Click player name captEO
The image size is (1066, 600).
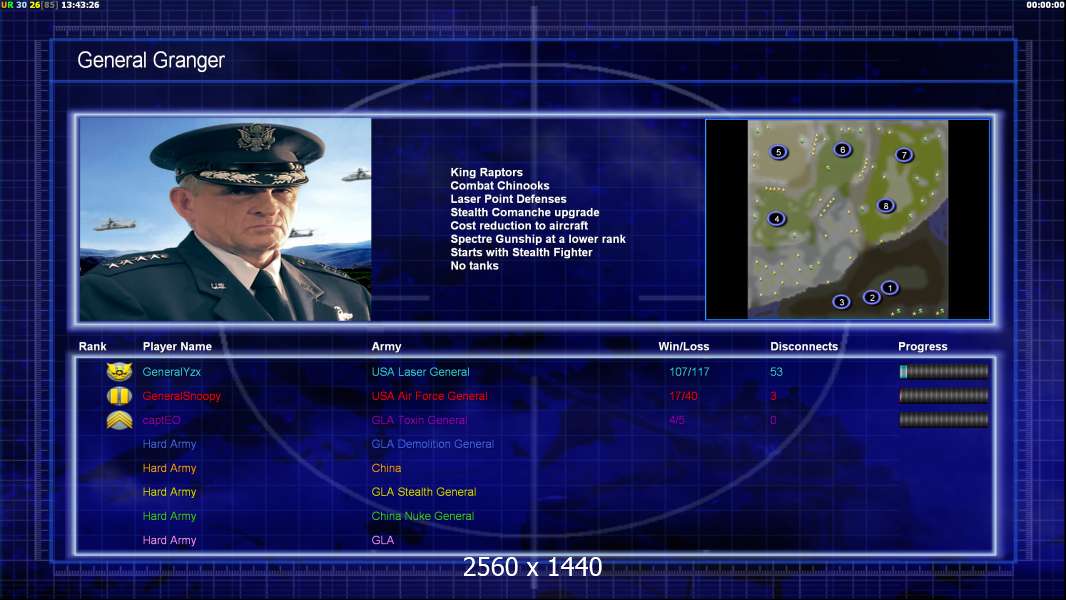click(161, 420)
